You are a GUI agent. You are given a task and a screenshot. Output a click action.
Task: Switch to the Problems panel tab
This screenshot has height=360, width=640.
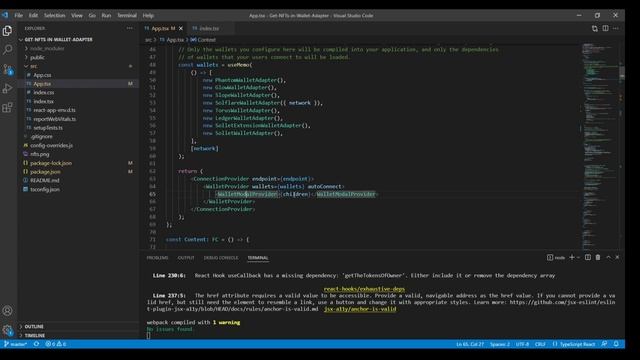point(157,258)
